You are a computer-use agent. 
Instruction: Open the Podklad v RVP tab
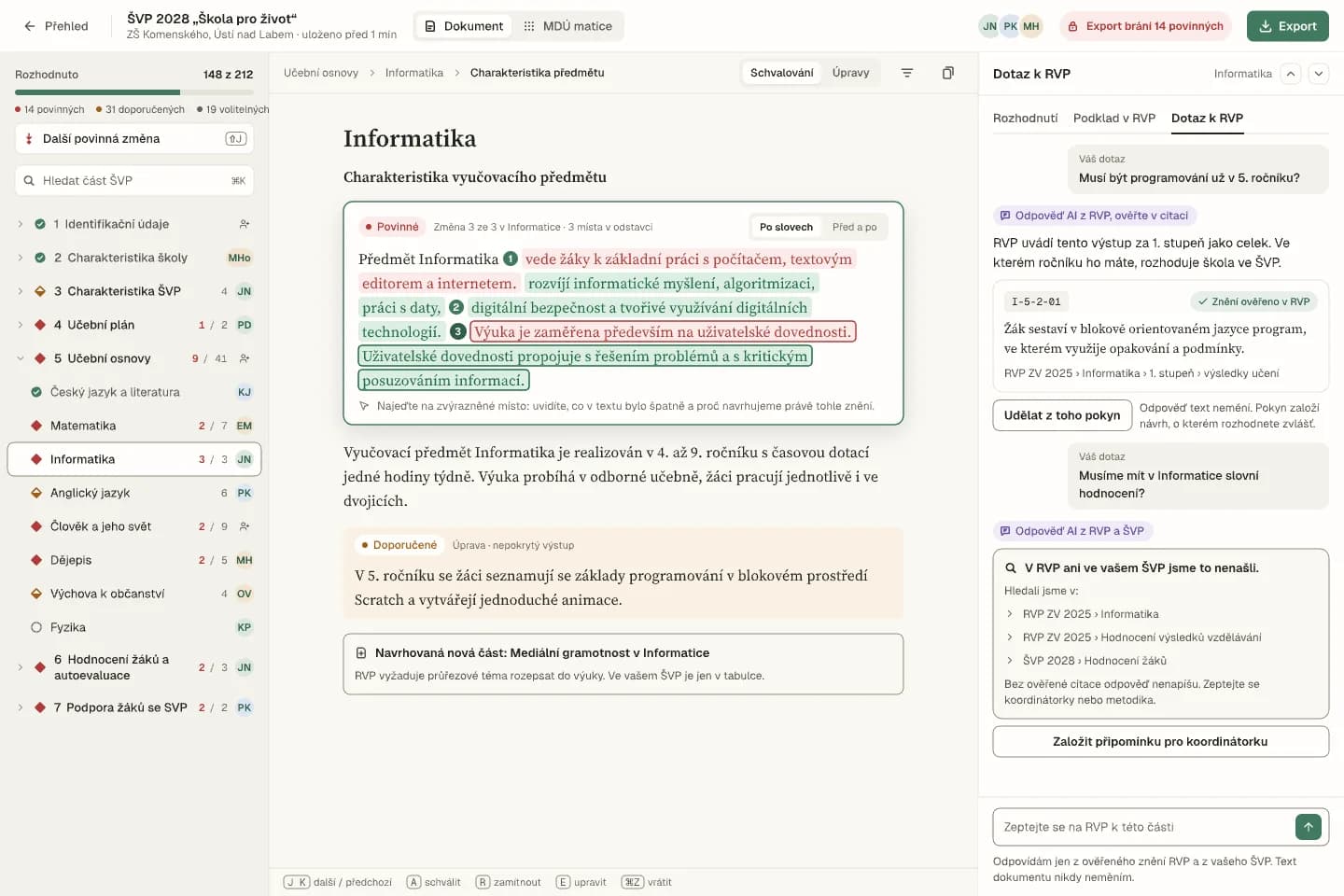1114,118
